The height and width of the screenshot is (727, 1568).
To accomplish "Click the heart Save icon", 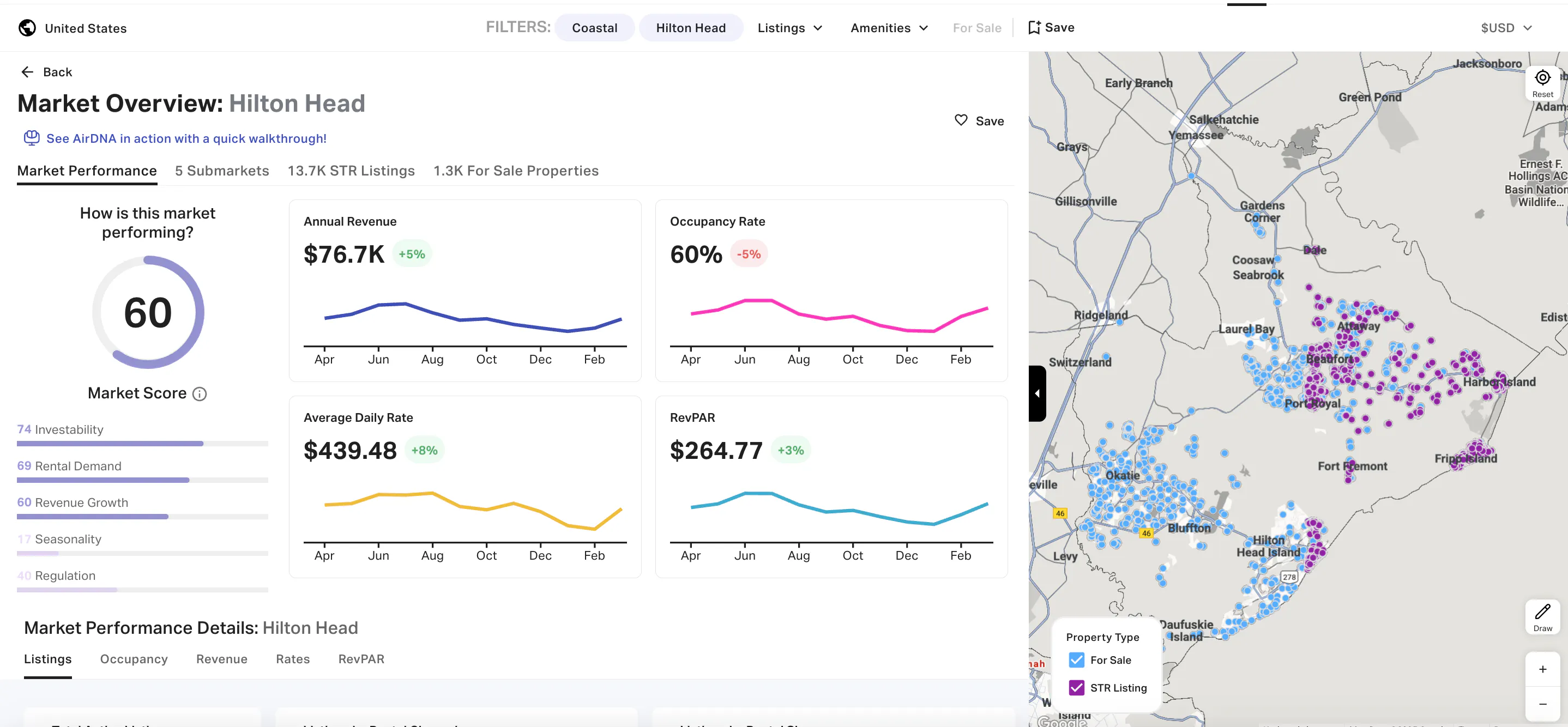I will 961,120.
